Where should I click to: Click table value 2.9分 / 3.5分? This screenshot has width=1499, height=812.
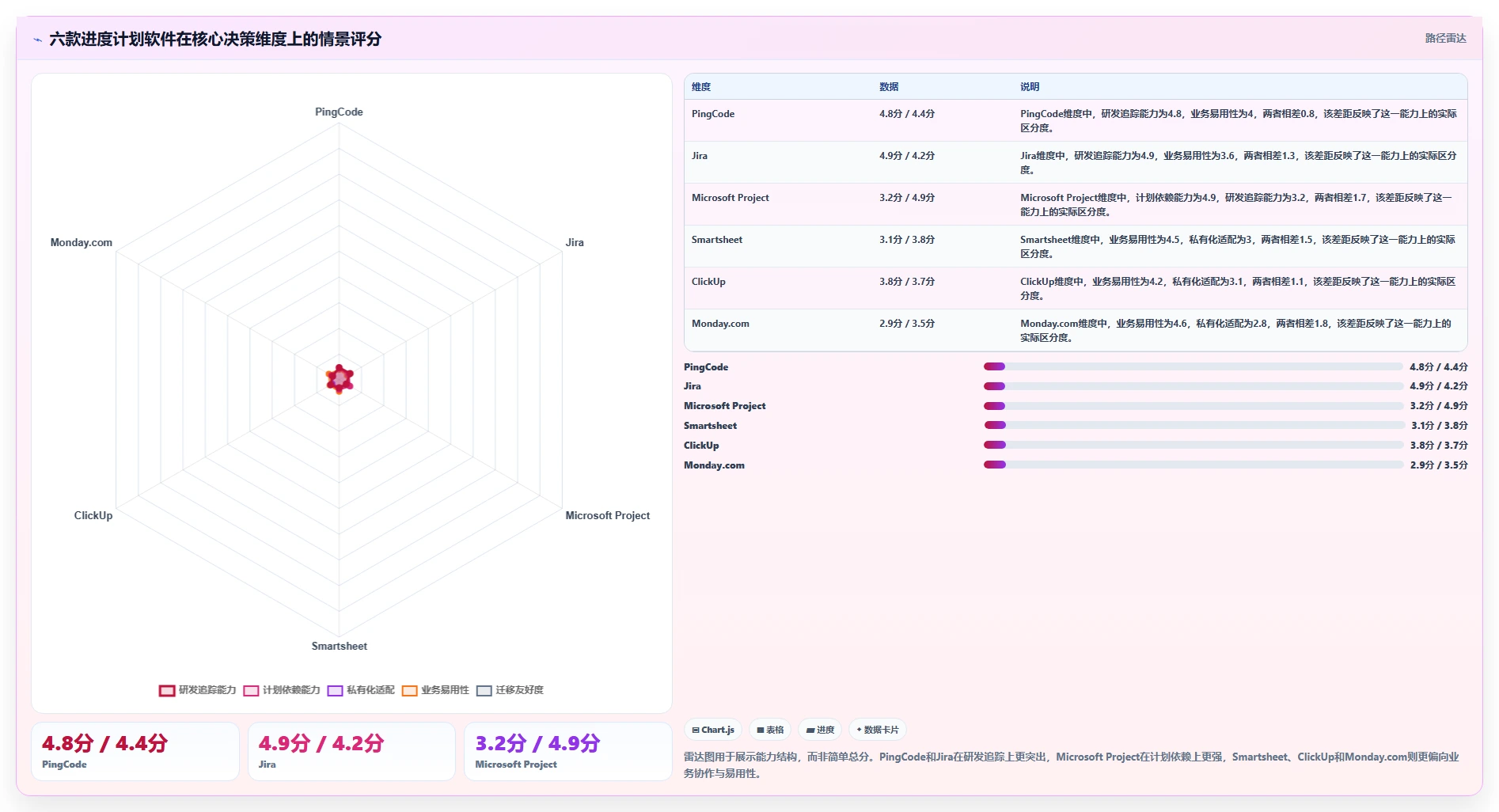pos(907,324)
